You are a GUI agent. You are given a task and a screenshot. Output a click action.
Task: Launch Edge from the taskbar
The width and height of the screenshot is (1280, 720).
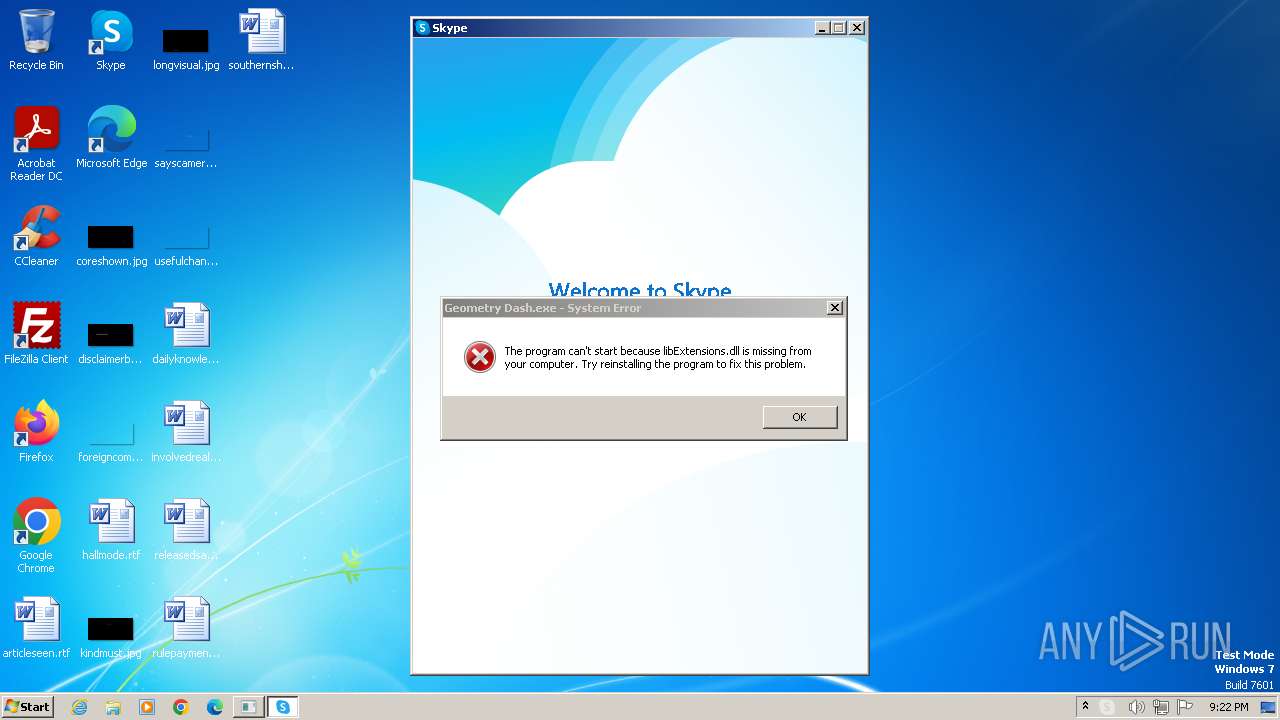point(215,707)
